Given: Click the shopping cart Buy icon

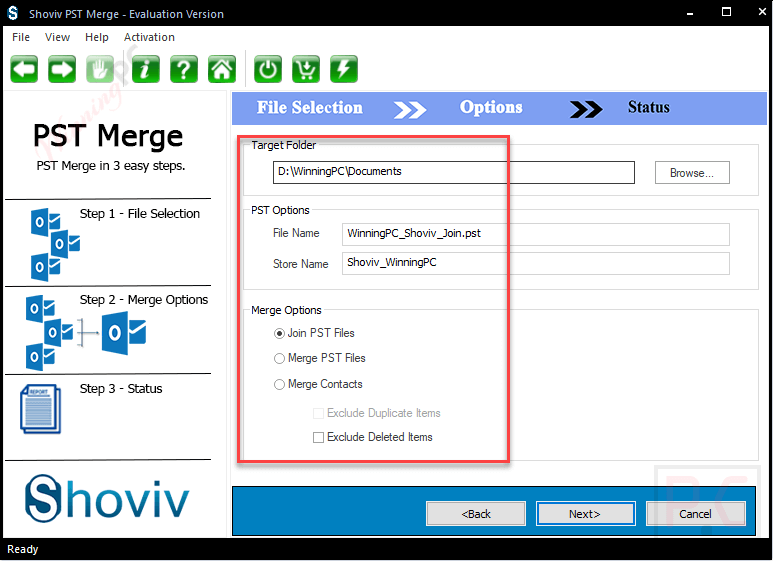Looking at the screenshot, I should (306, 69).
